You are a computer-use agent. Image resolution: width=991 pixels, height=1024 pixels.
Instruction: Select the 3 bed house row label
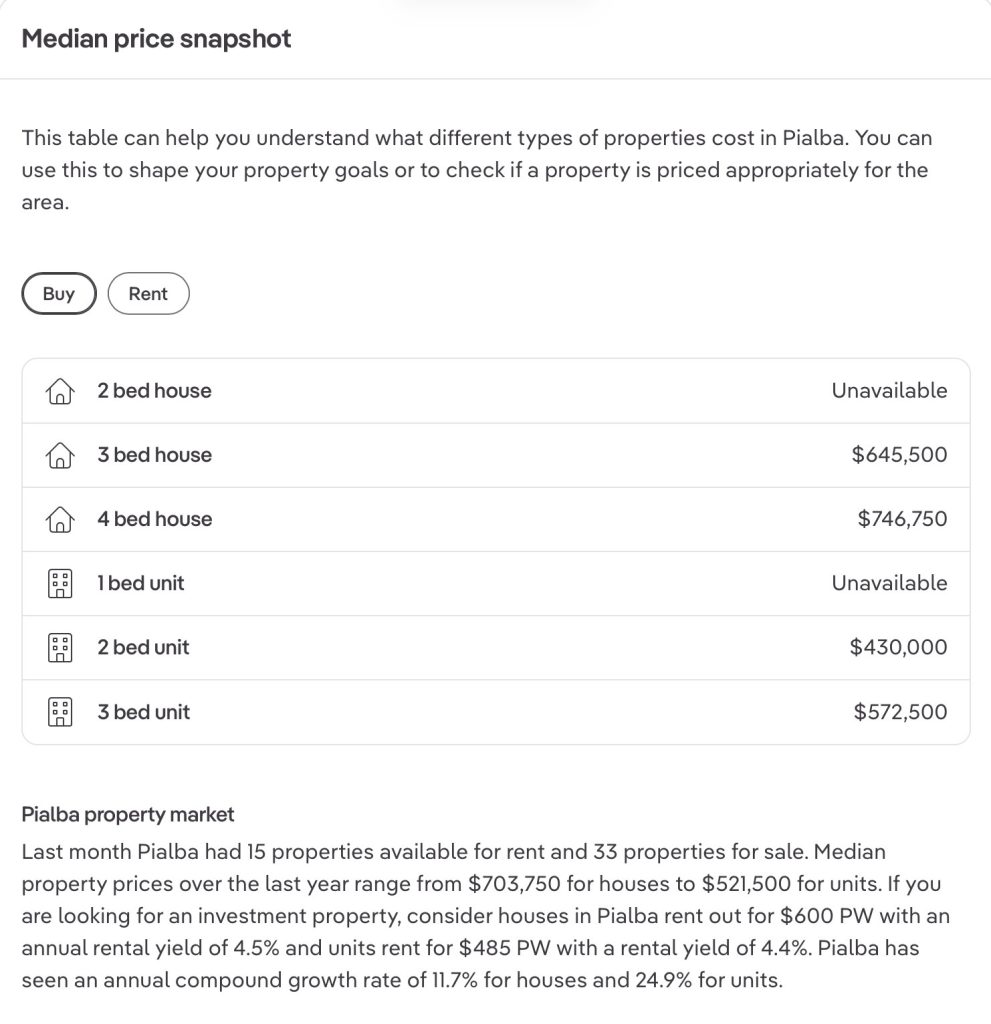(154, 455)
